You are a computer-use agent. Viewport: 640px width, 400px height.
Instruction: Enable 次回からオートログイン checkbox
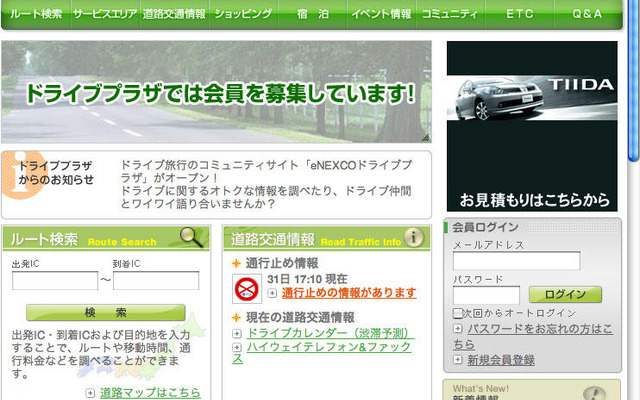[x=458, y=313]
